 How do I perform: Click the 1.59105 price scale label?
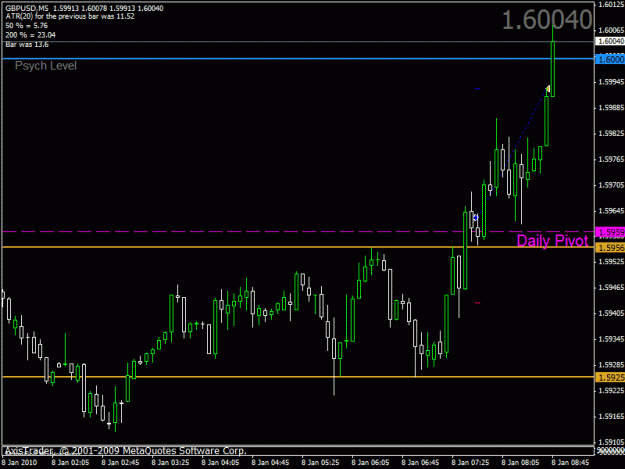(x=611, y=442)
